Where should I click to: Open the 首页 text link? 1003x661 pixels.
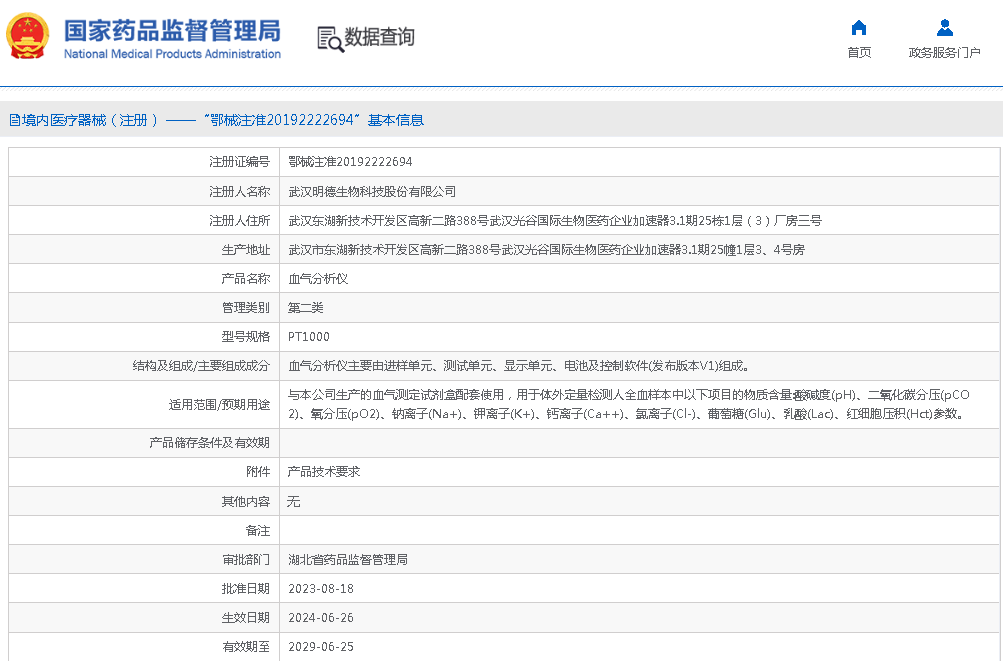coord(858,53)
